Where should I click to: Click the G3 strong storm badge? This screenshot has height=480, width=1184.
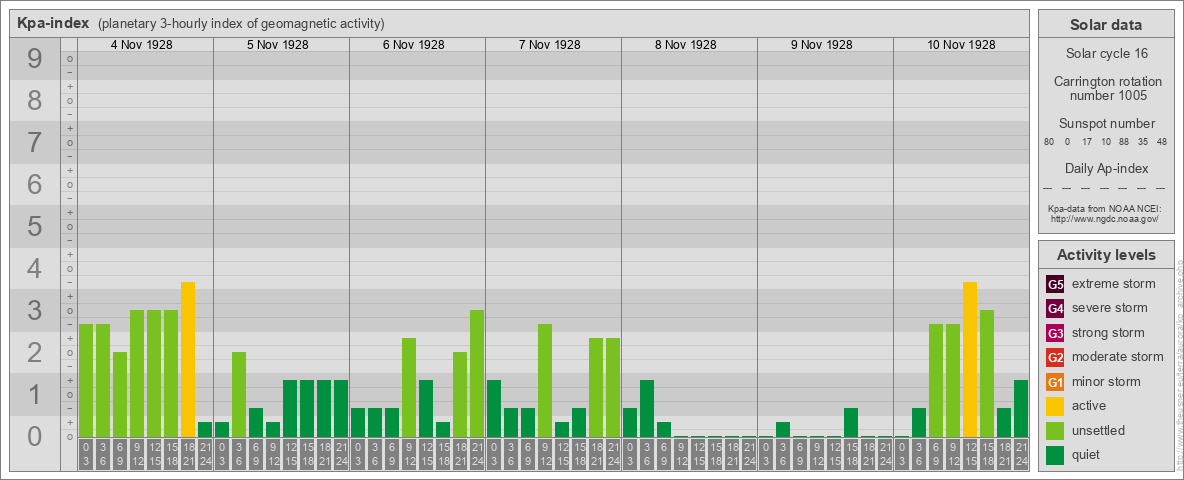(1055, 333)
